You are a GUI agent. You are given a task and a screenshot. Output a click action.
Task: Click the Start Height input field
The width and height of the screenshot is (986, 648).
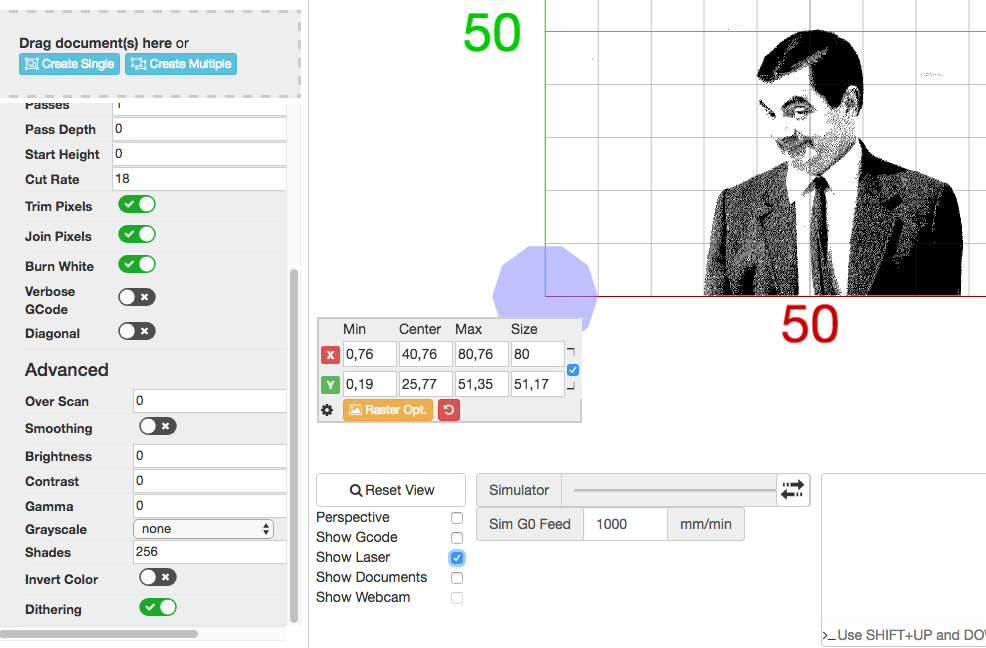pos(199,154)
